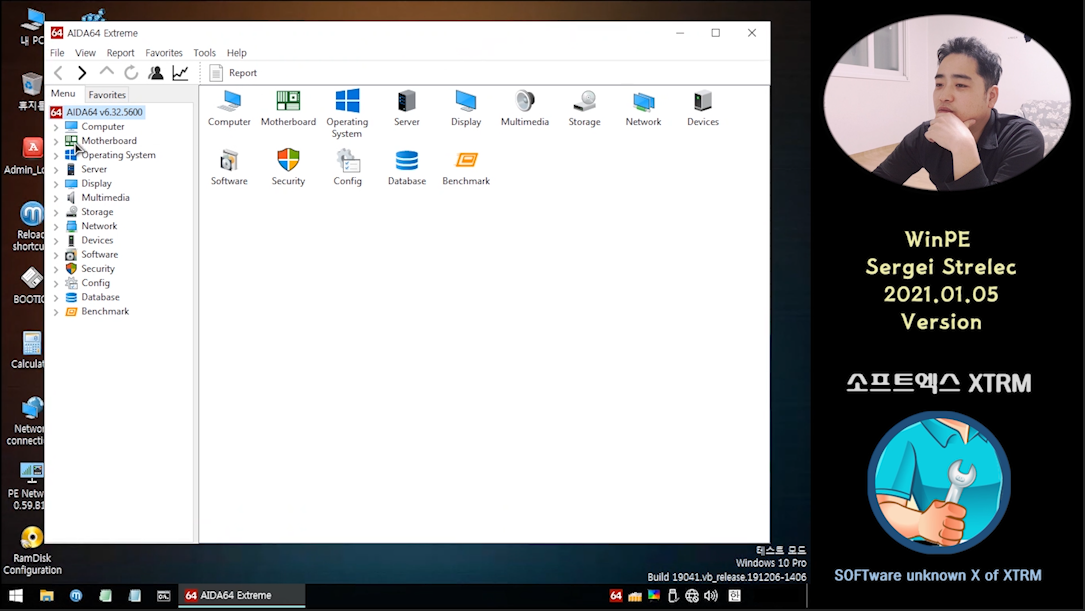Click the graph chart toolbar icon

181,73
